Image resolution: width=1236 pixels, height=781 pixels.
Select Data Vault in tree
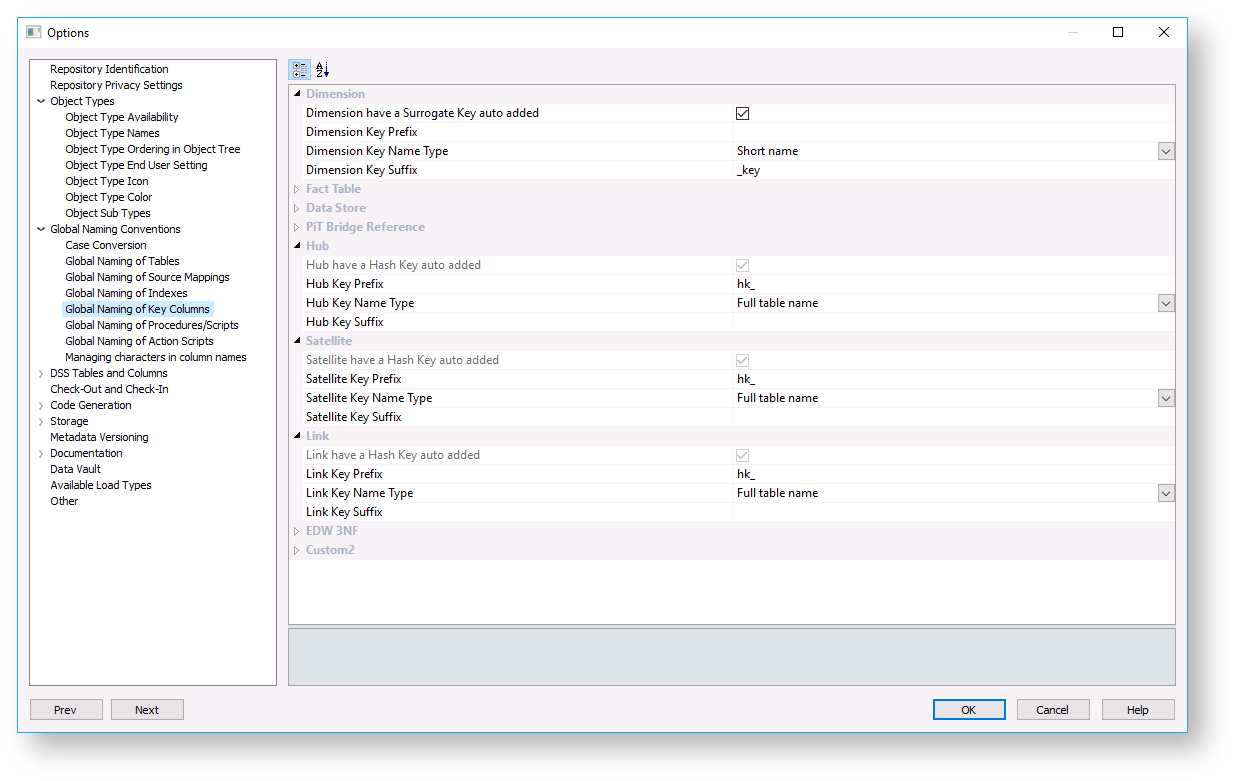75,469
